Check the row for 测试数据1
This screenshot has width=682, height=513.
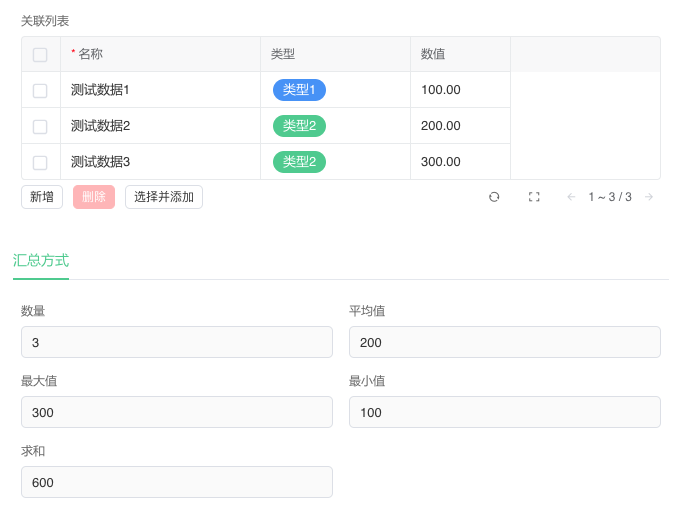point(40,90)
